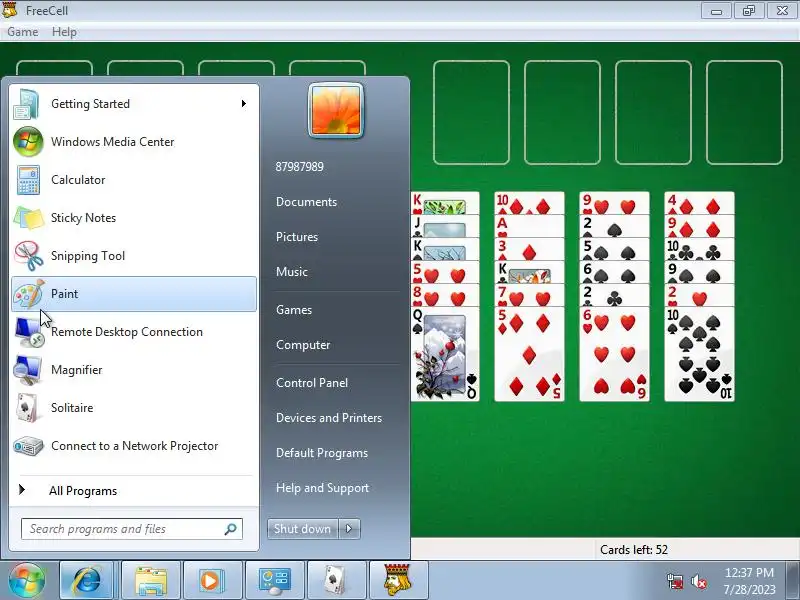Select the Queen of spades card

[445, 354]
